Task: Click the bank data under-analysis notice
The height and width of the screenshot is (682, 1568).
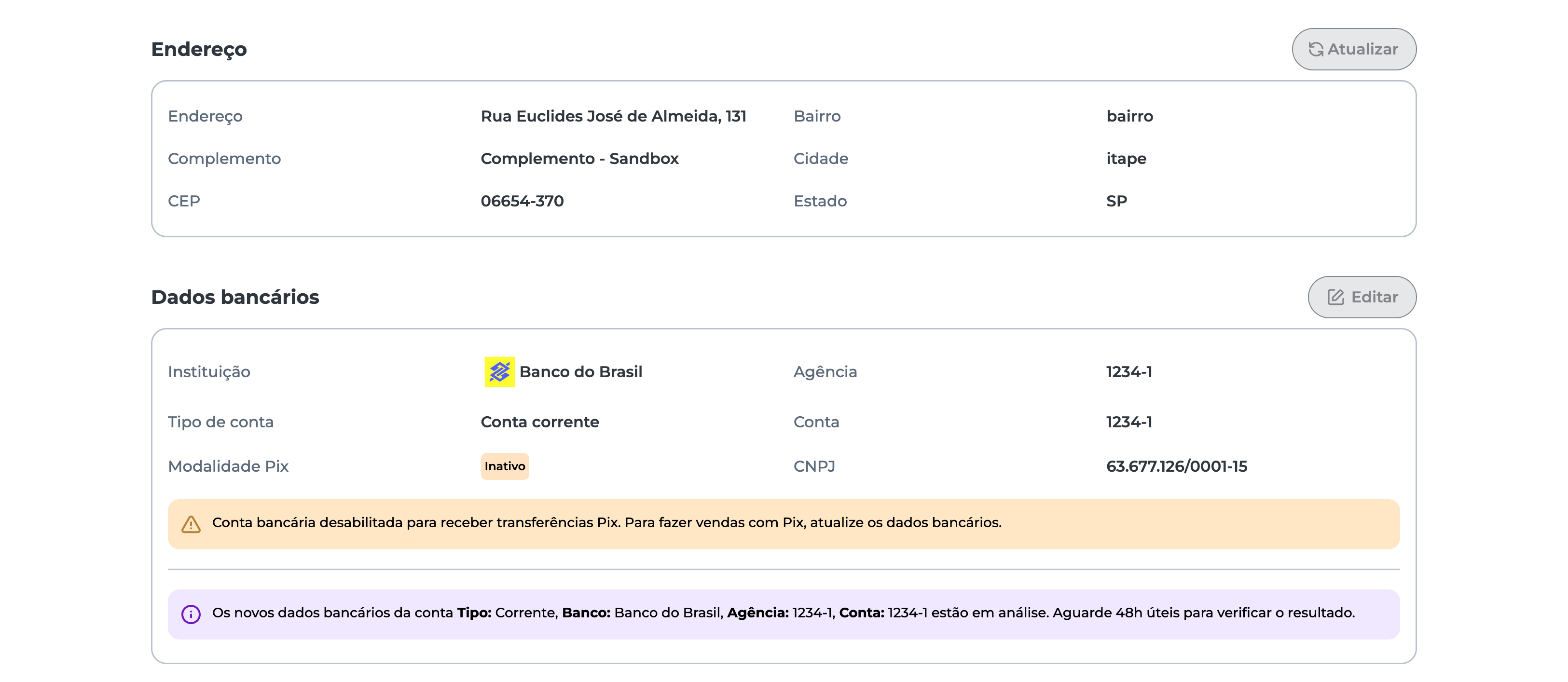Action: (783, 614)
